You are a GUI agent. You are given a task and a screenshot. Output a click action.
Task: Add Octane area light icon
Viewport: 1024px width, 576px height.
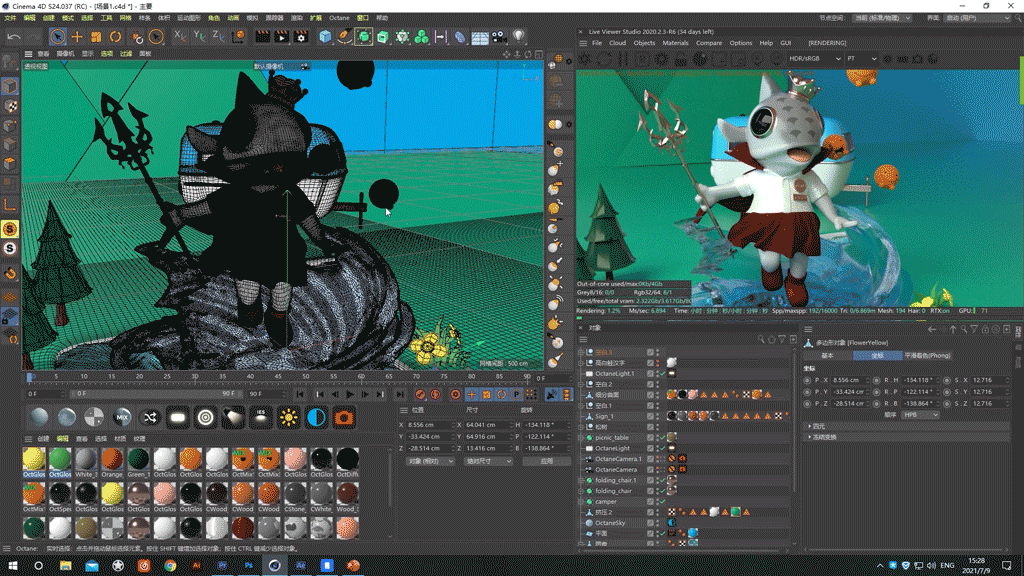point(178,417)
